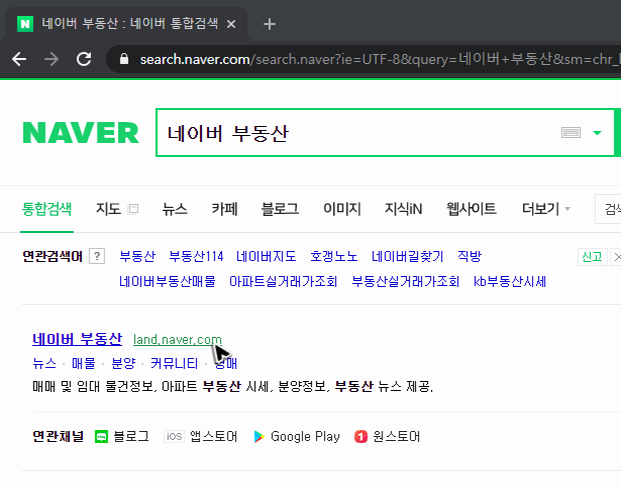Viewport: 621px width, 488px height.
Task: Open the on-screen keyboard icon in search box
Action: (x=571, y=132)
